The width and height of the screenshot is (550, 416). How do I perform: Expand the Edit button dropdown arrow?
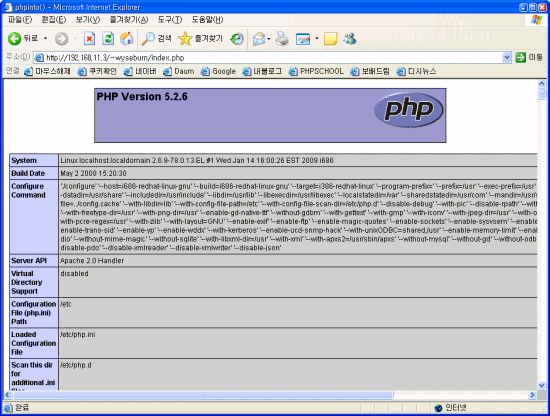(x=316, y=38)
